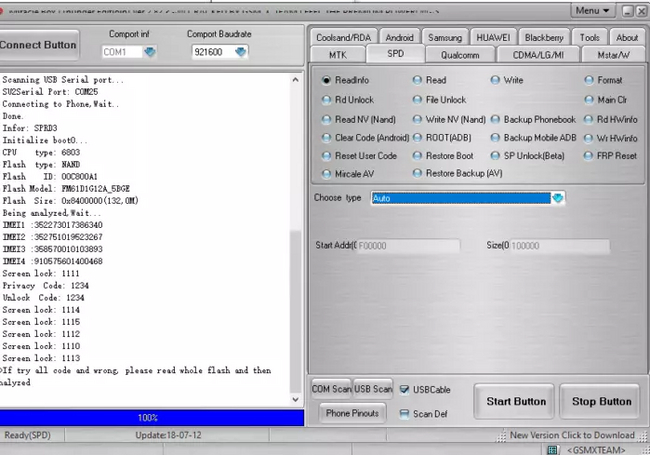Enable the Scan Def checkbox
The height and width of the screenshot is (455, 650).
pos(405,413)
